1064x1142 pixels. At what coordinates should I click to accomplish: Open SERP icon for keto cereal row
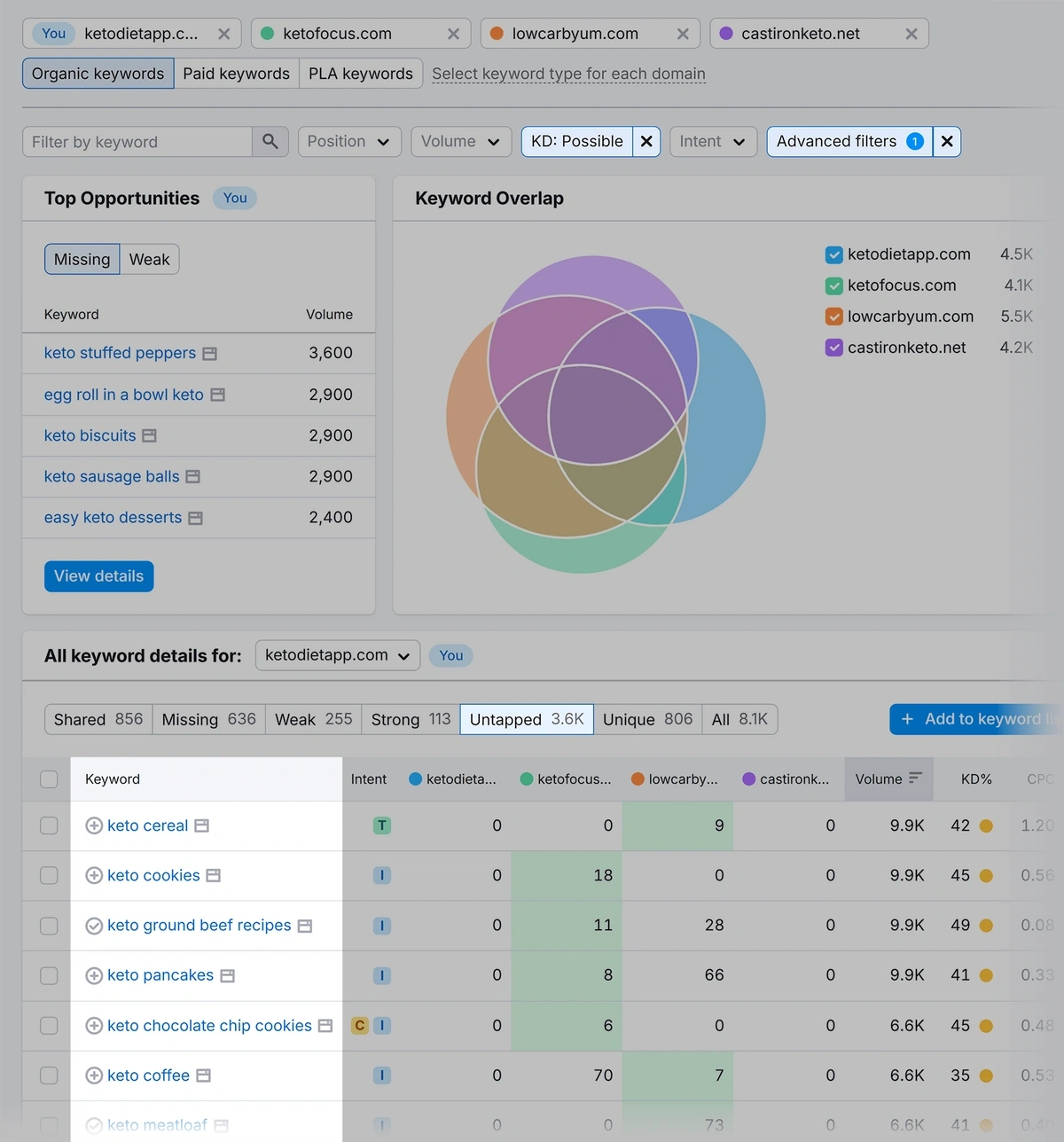coord(202,825)
